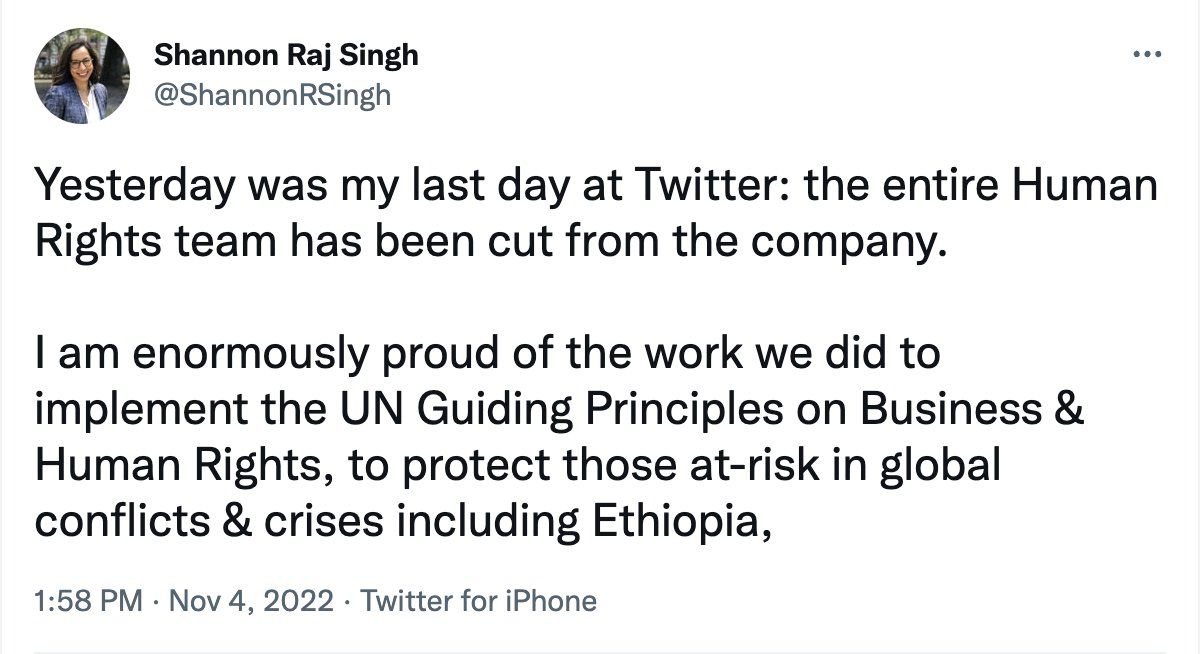The height and width of the screenshot is (654, 1200).
Task: Open the Shannon Raj Singh display name
Action: coord(286,56)
